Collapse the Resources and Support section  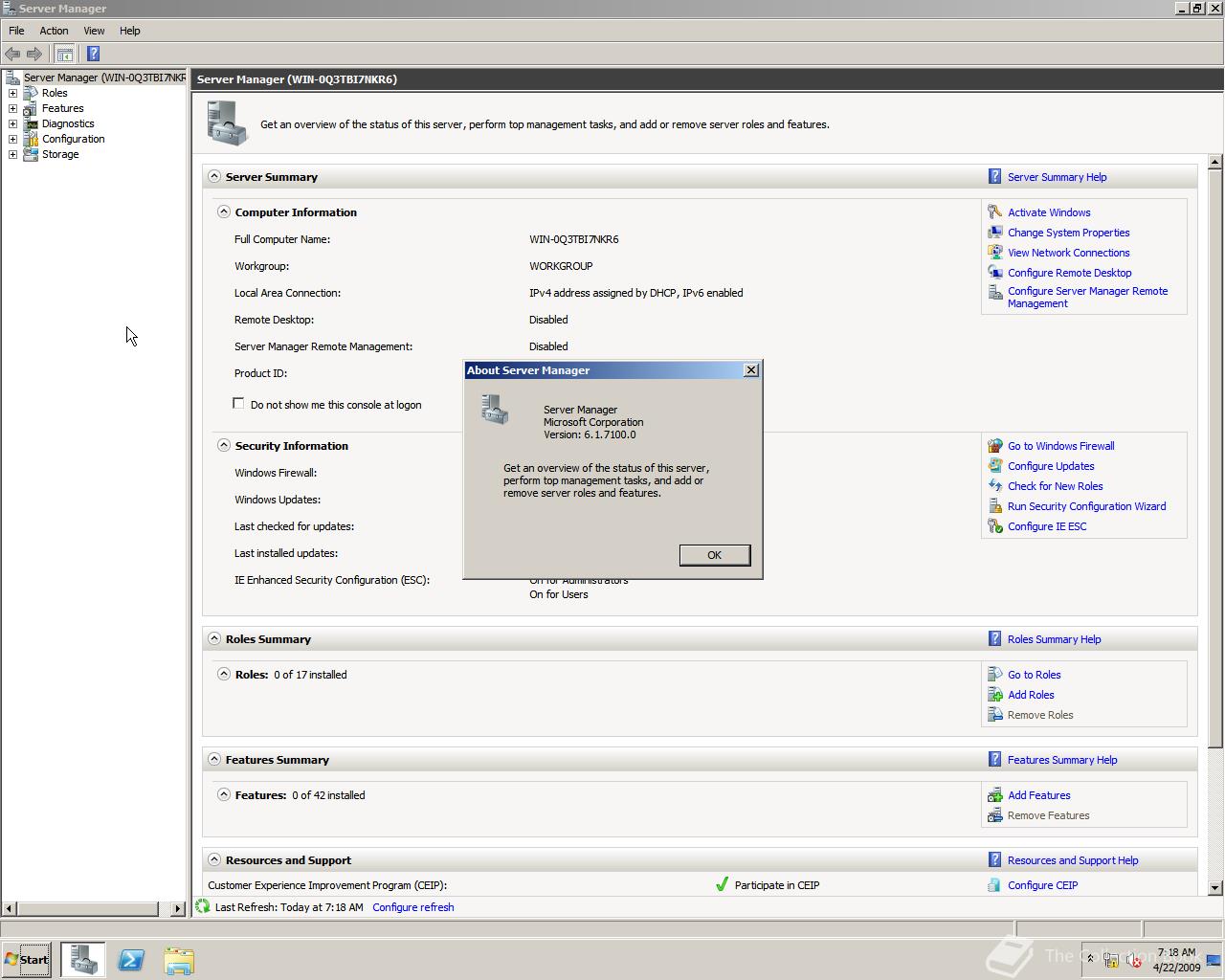[214, 860]
